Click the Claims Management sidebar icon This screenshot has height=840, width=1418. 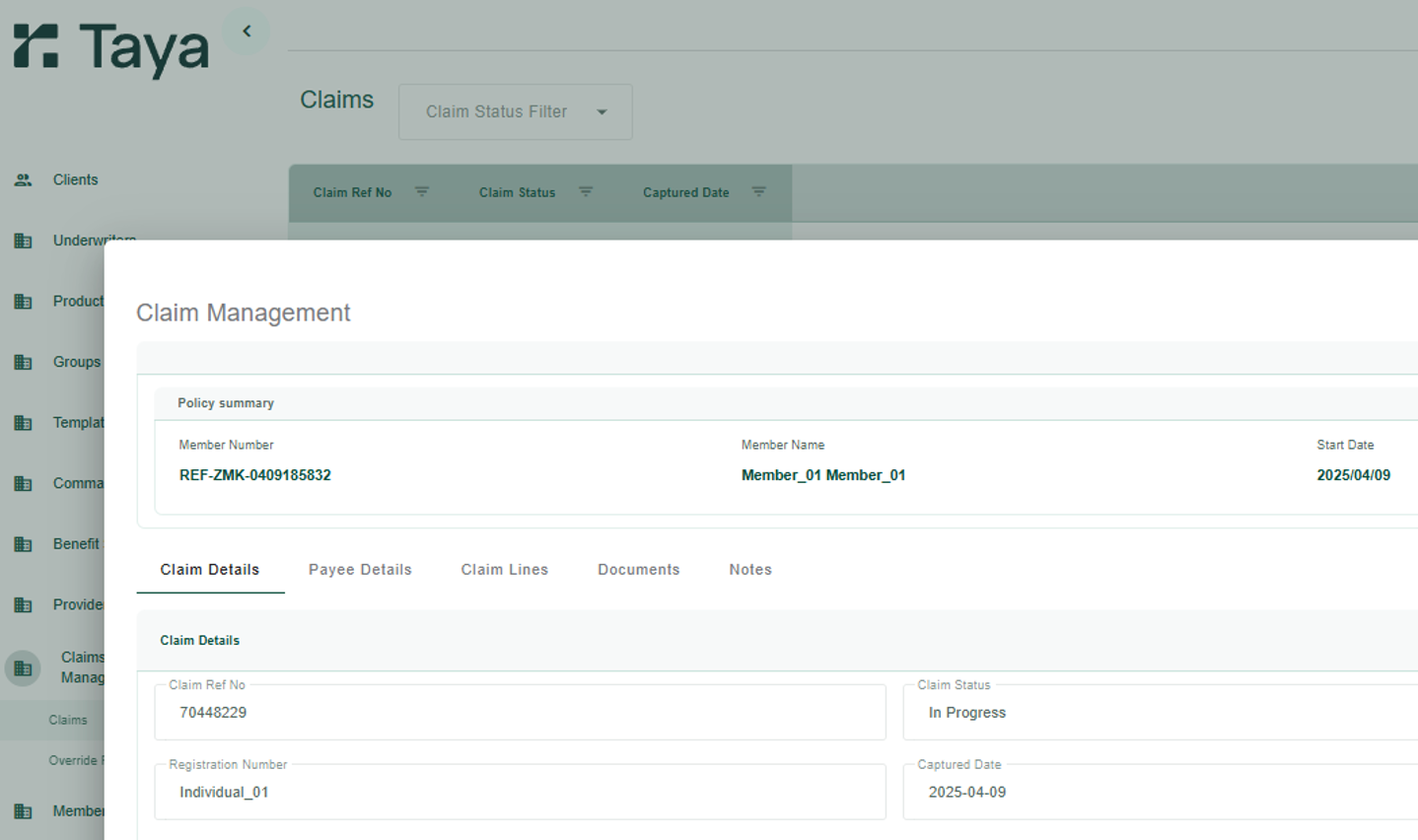click(24, 668)
